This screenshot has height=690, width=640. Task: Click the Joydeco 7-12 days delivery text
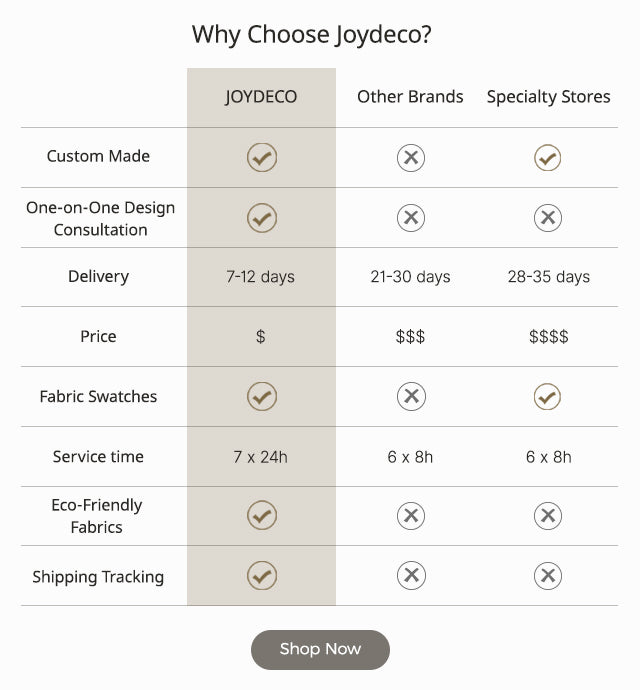(260, 277)
